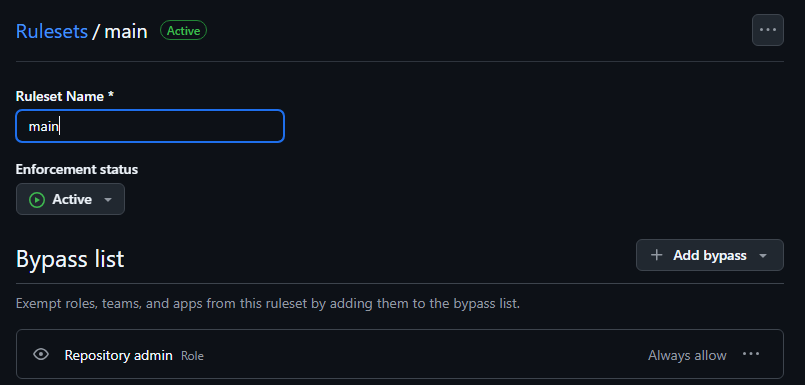Click the Role tag beside Repository admin
The width and height of the screenshot is (805, 385).
pyautogui.click(x=193, y=356)
